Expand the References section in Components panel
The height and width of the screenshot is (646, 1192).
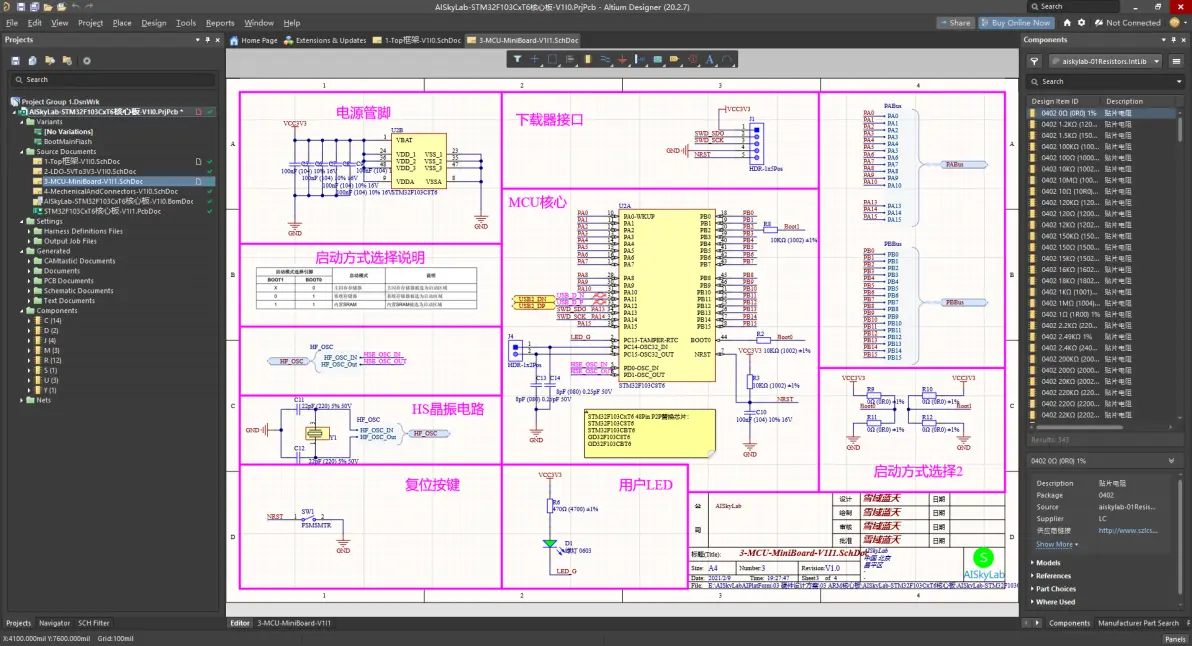coord(1032,576)
